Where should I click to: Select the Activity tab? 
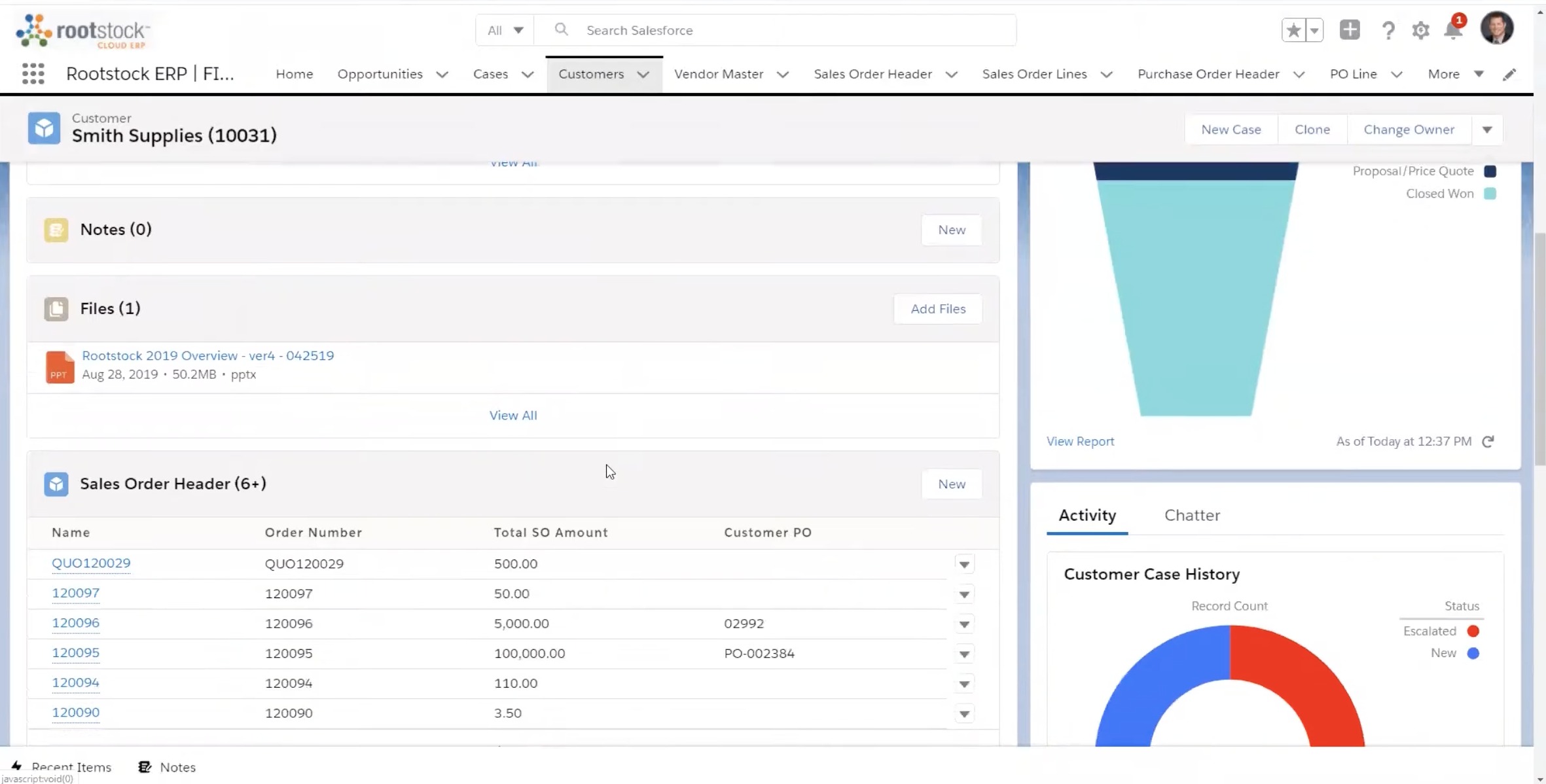click(1087, 515)
